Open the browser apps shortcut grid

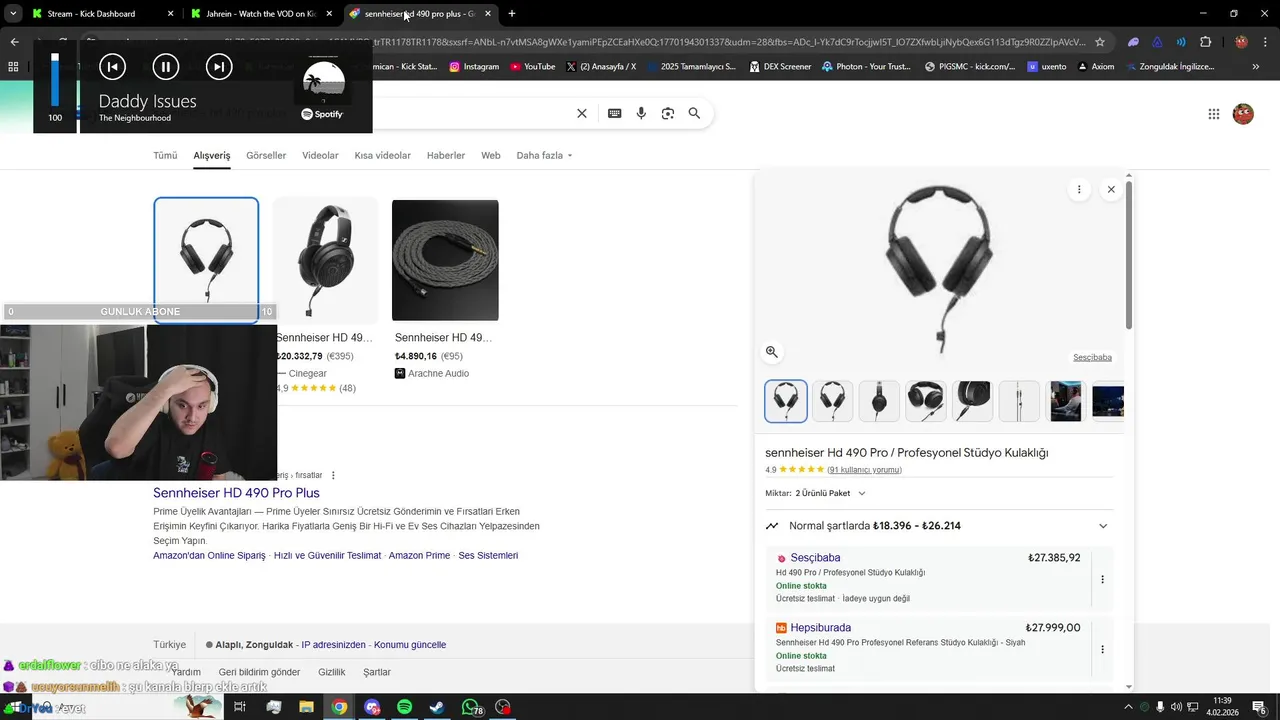pyautogui.click(x=13, y=67)
